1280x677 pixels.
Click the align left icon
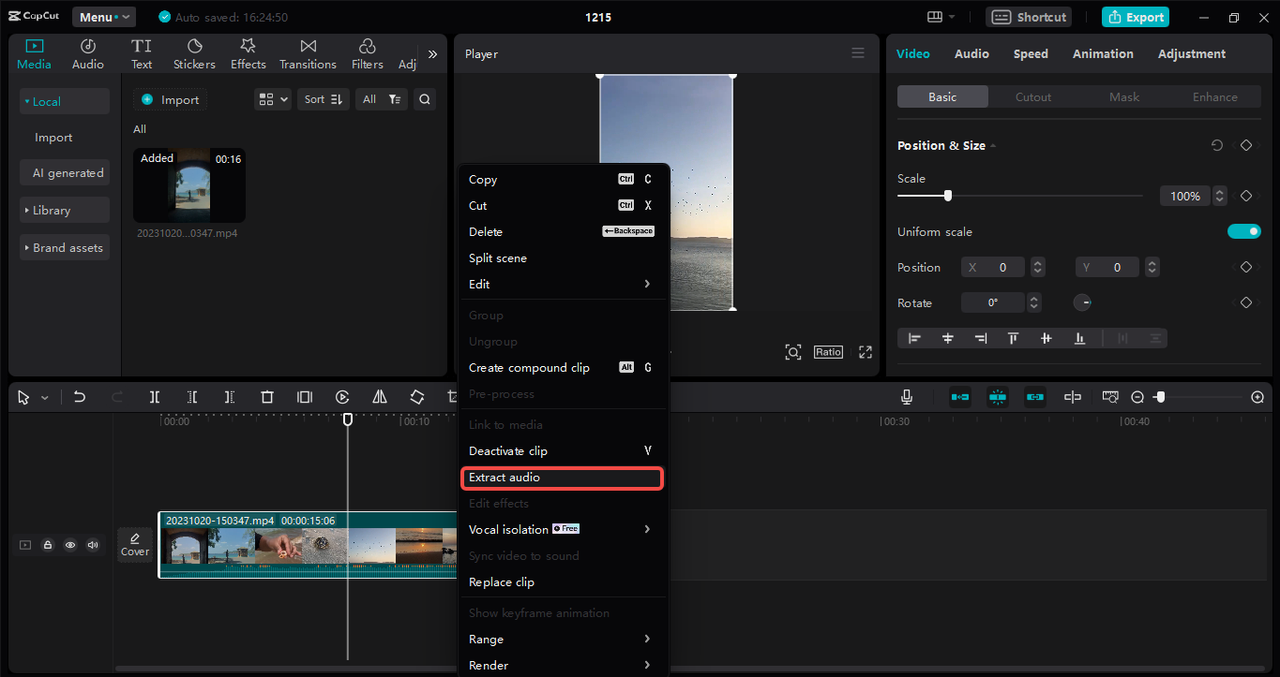point(914,338)
